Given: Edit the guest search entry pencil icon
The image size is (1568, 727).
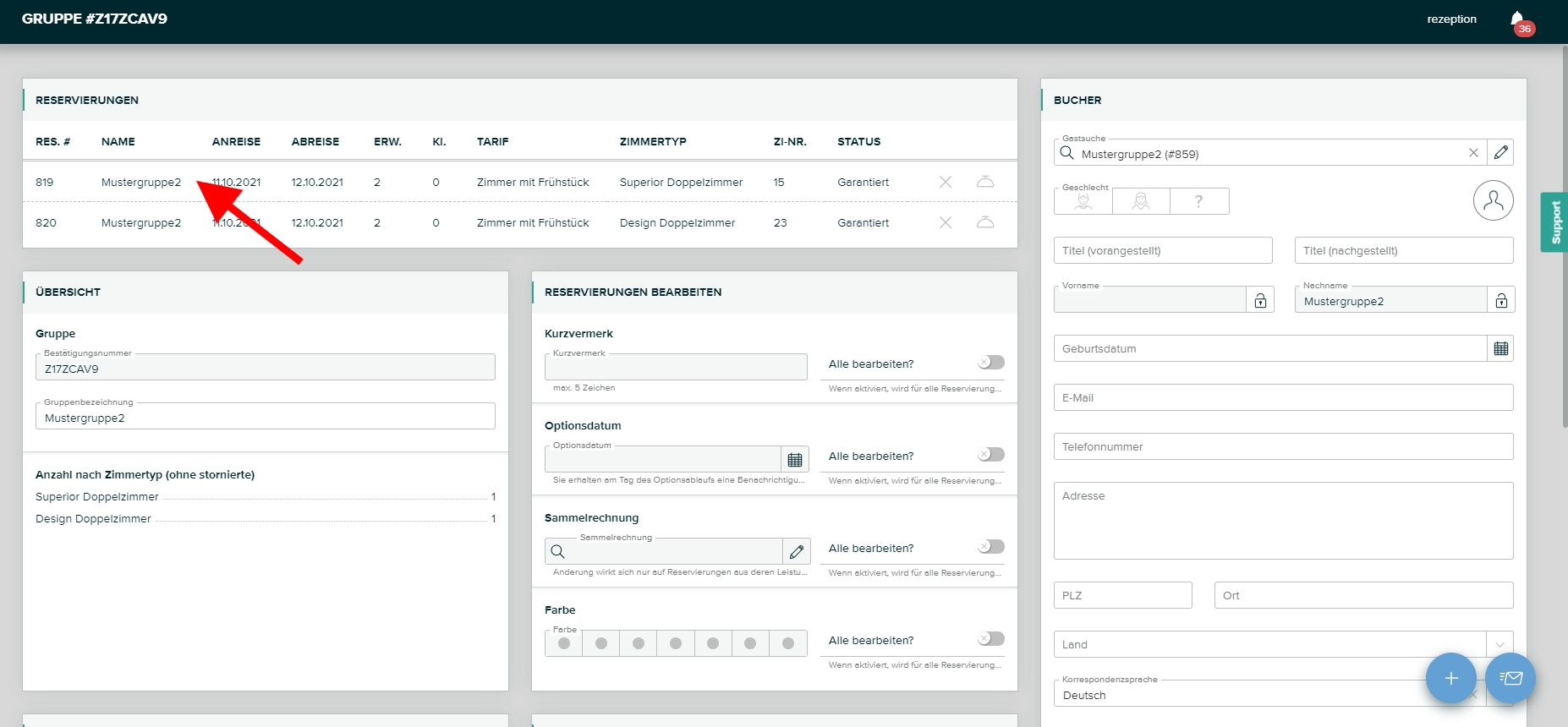Looking at the screenshot, I should 1500,153.
